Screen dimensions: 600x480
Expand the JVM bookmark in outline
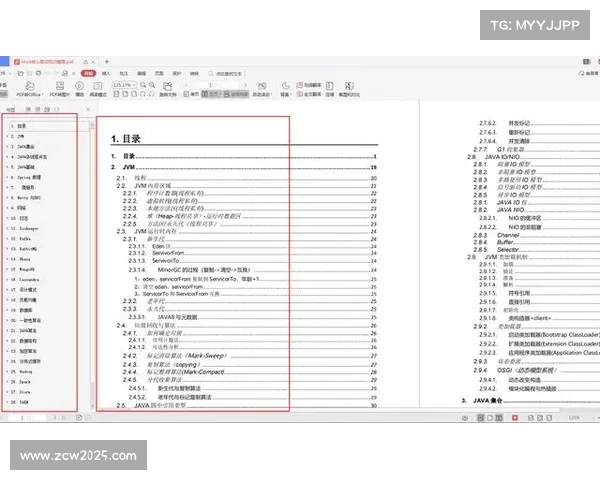pos(10,136)
